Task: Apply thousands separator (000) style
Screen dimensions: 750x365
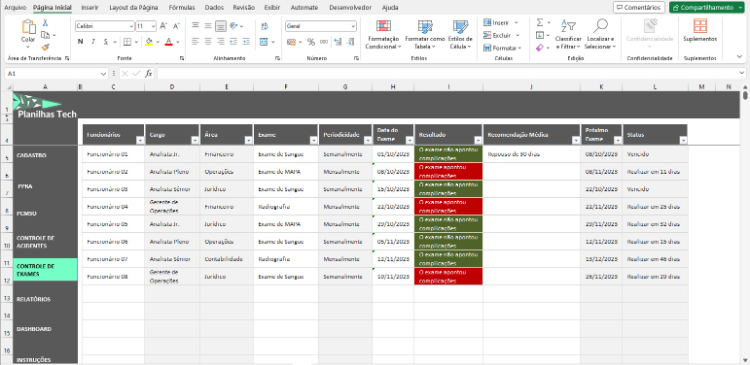Action: [324, 42]
